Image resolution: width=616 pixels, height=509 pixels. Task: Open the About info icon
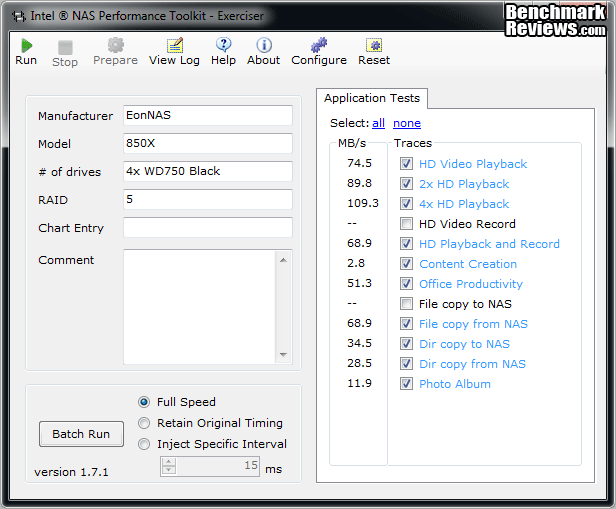264,45
